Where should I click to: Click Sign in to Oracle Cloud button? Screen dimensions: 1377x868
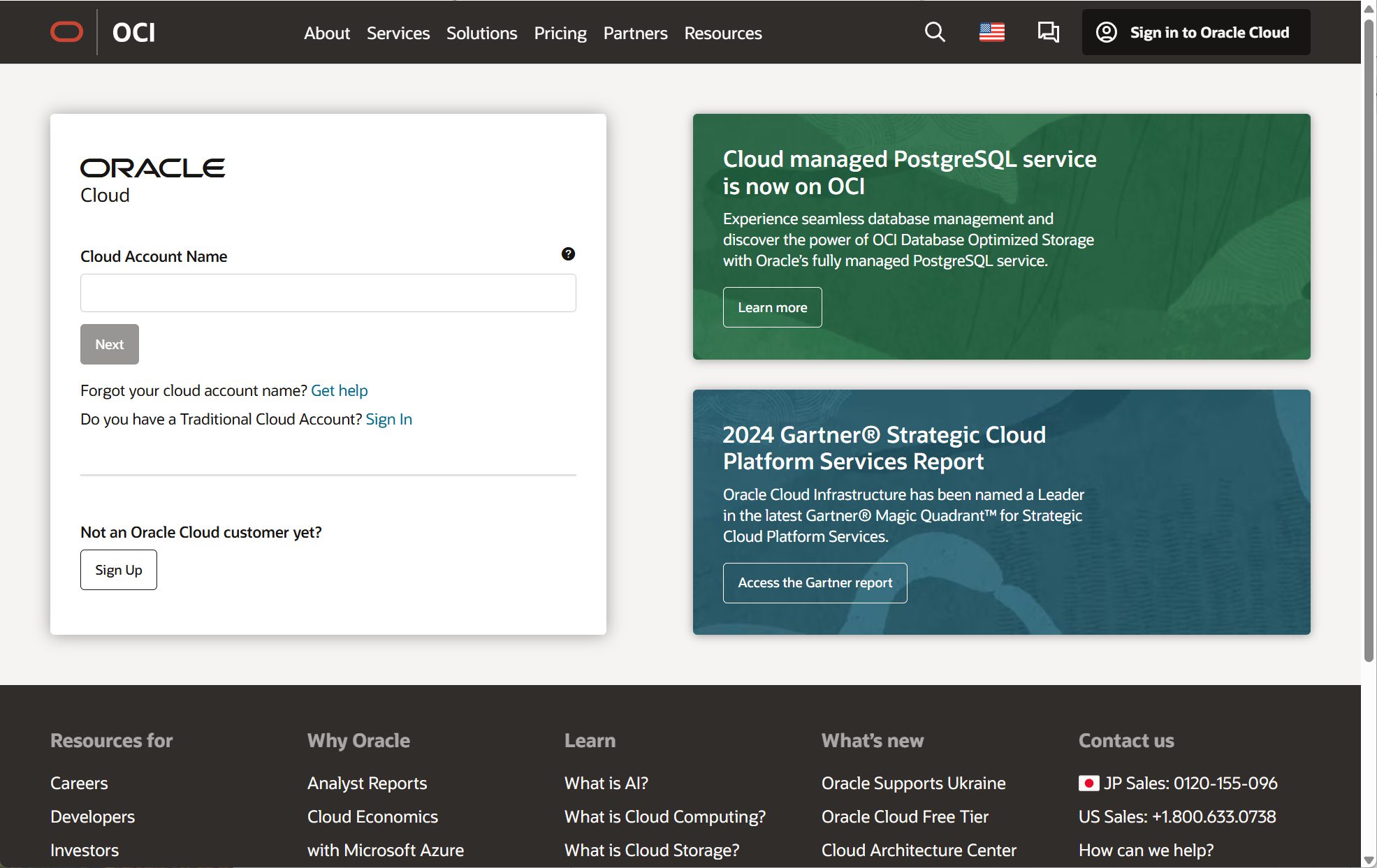click(1195, 32)
